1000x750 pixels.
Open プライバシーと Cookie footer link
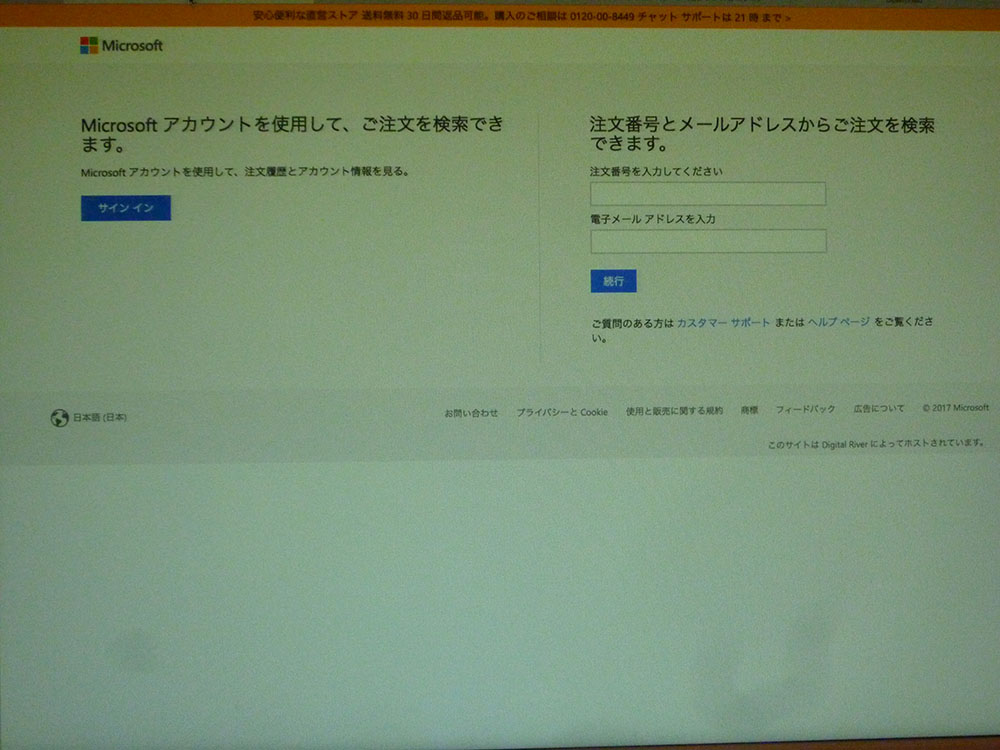pos(562,413)
